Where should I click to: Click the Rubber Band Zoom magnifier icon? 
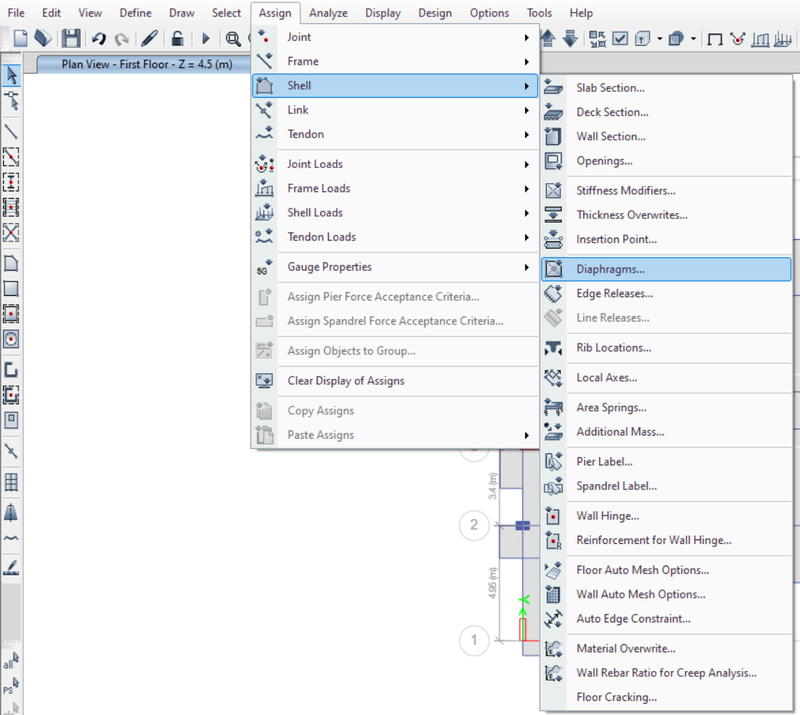click(233, 39)
